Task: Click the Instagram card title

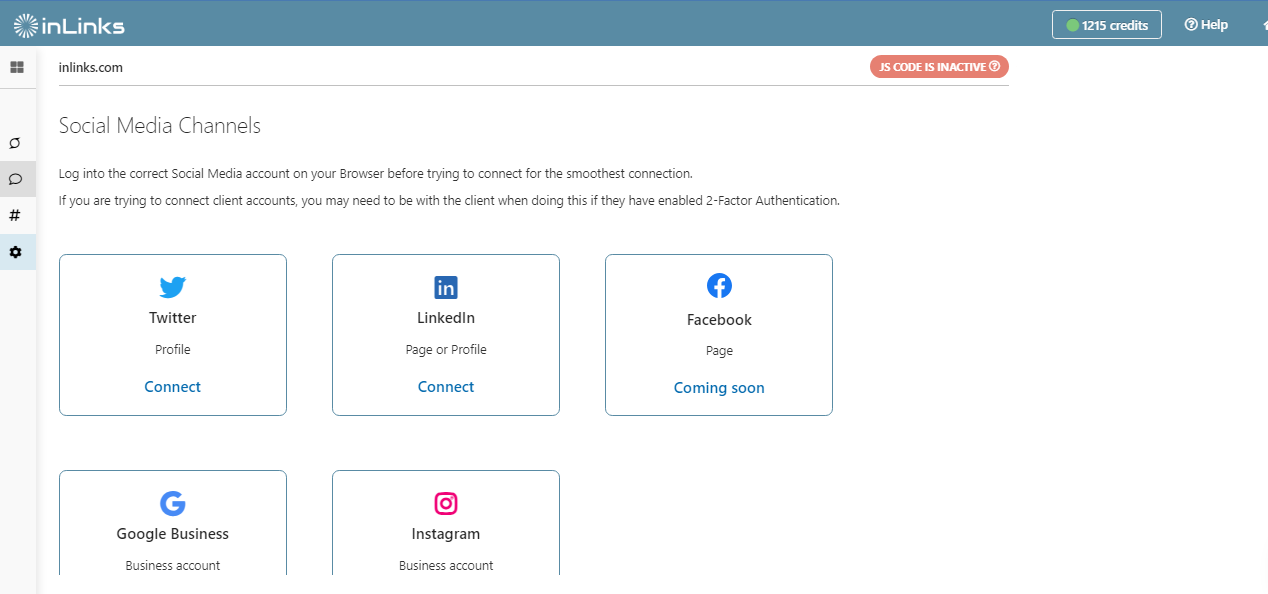Action: 446,534
